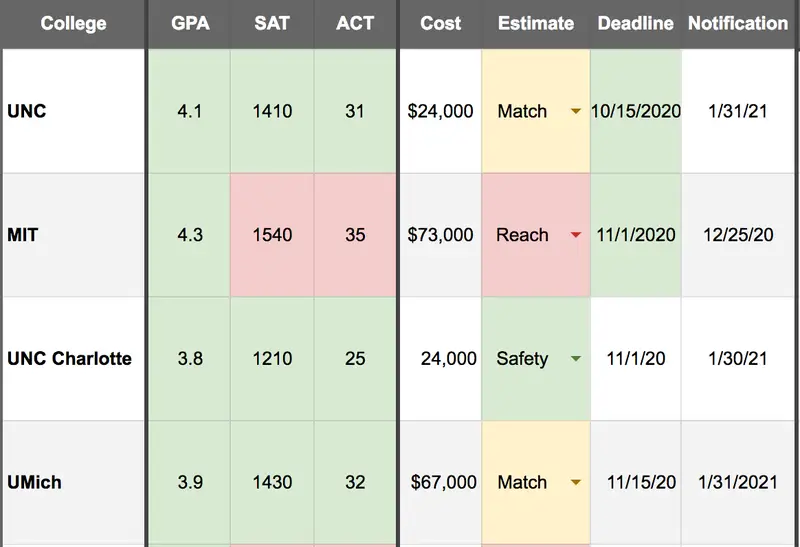Screen dimensions: 800x547
Task: Expand UMich's Match estimate dropdown
Action: [575, 482]
